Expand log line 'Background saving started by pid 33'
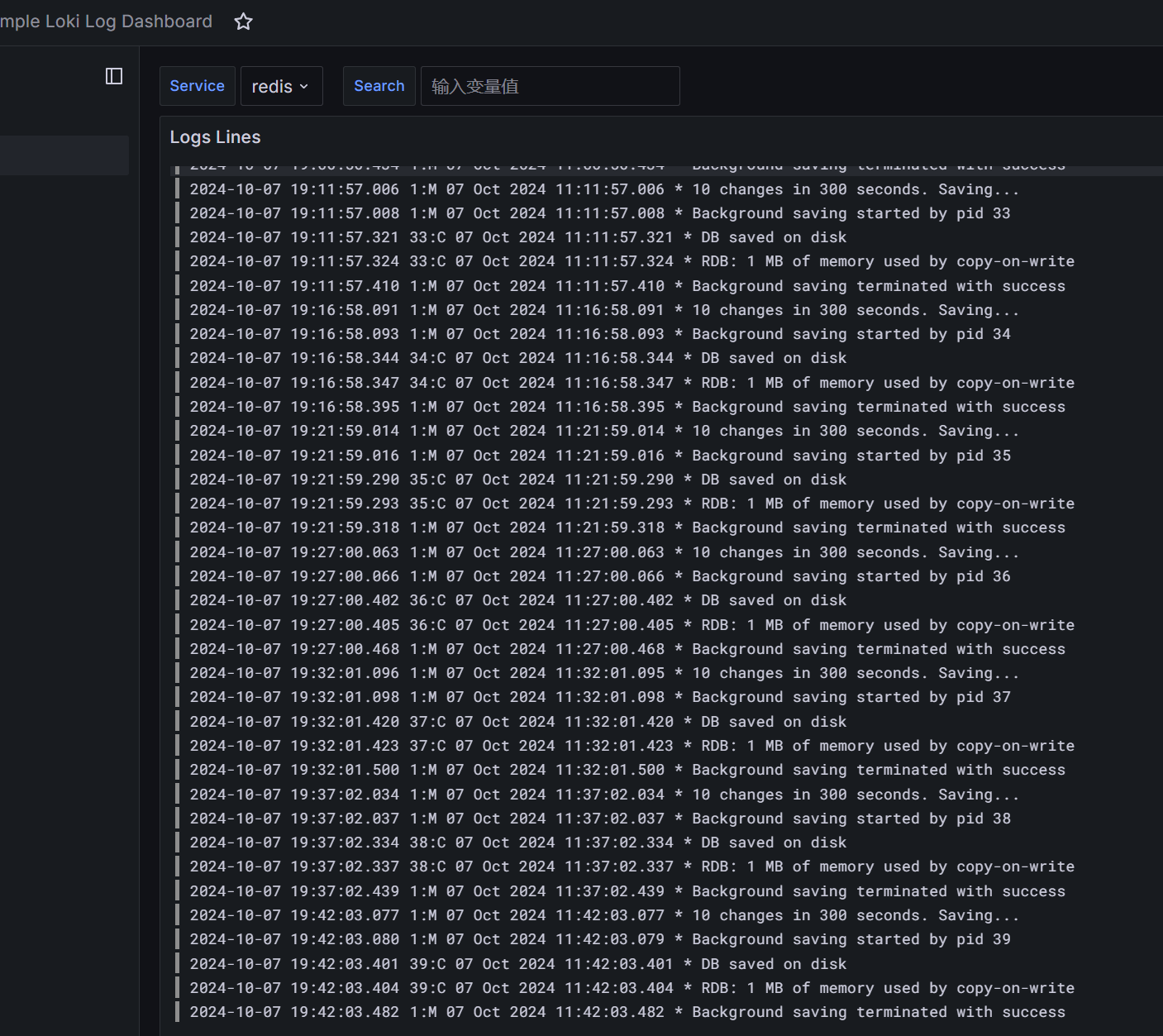 599,213
